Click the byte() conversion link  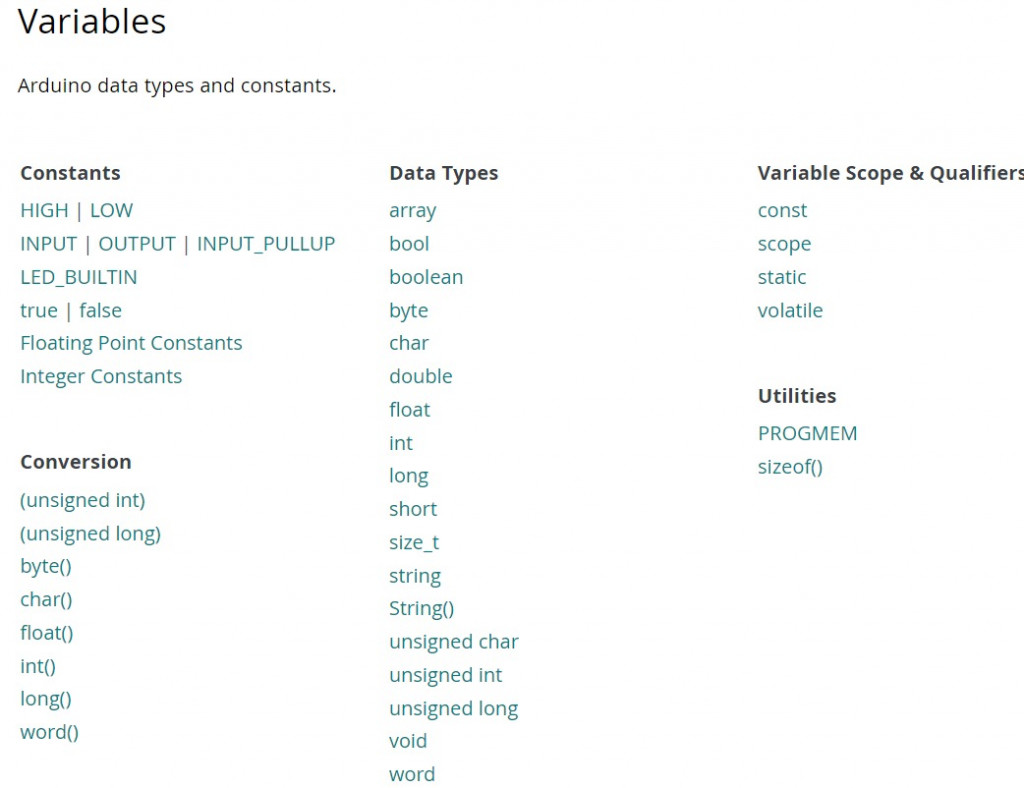coord(46,566)
